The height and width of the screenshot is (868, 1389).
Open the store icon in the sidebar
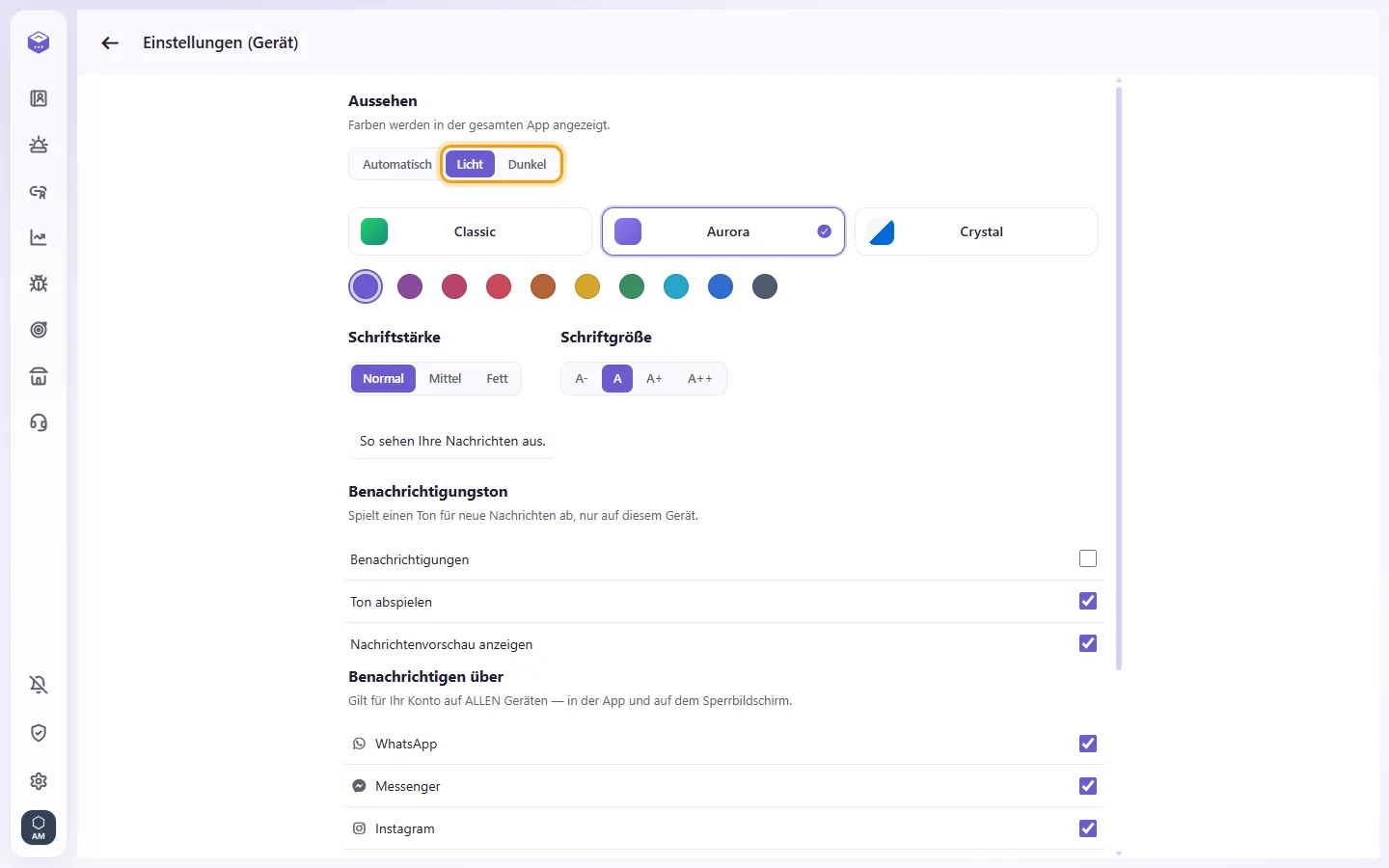coord(39,376)
